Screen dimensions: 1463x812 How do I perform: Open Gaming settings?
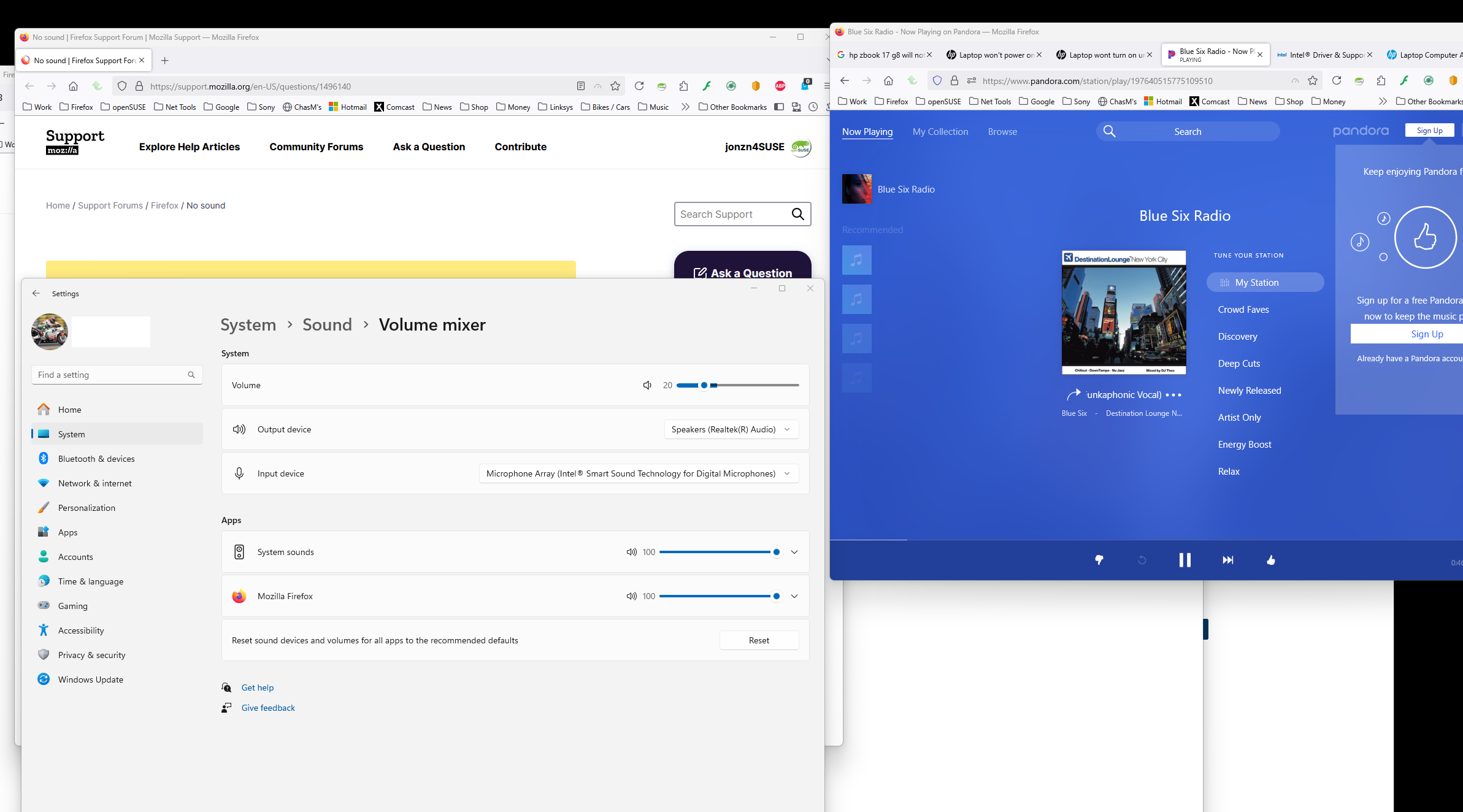click(x=117, y=606)
